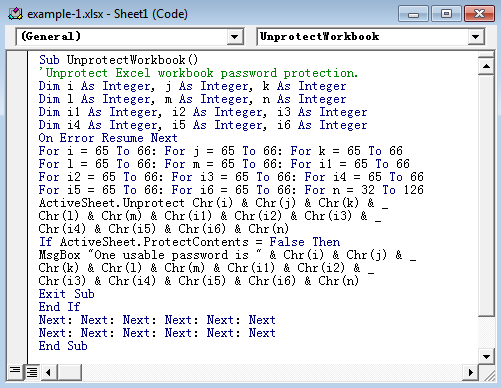Click the 'For i2 = 65 To 66' line
This screenshot has width=501, height=388.
(231, 177)
